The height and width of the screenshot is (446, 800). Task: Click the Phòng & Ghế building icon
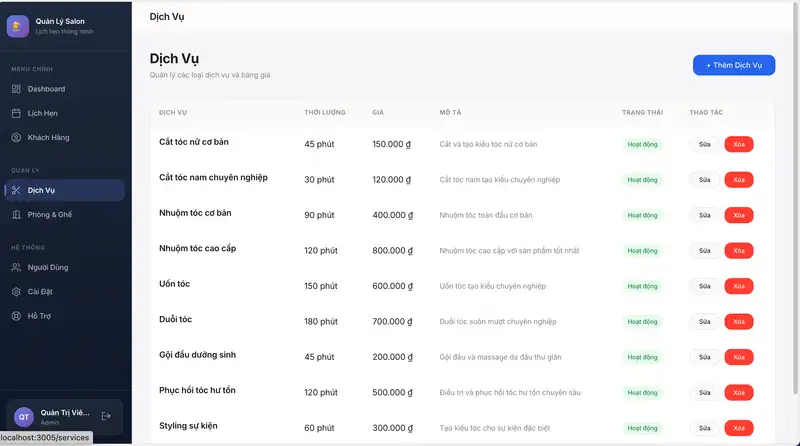16,214
